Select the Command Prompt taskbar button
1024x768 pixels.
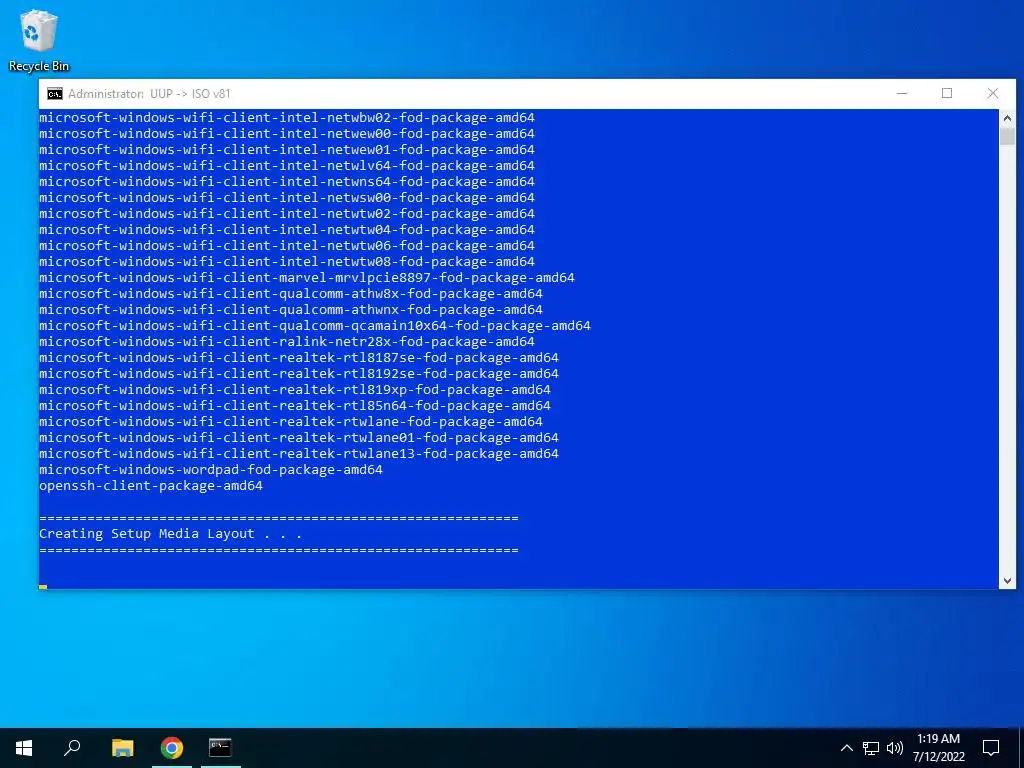point(220,748)
